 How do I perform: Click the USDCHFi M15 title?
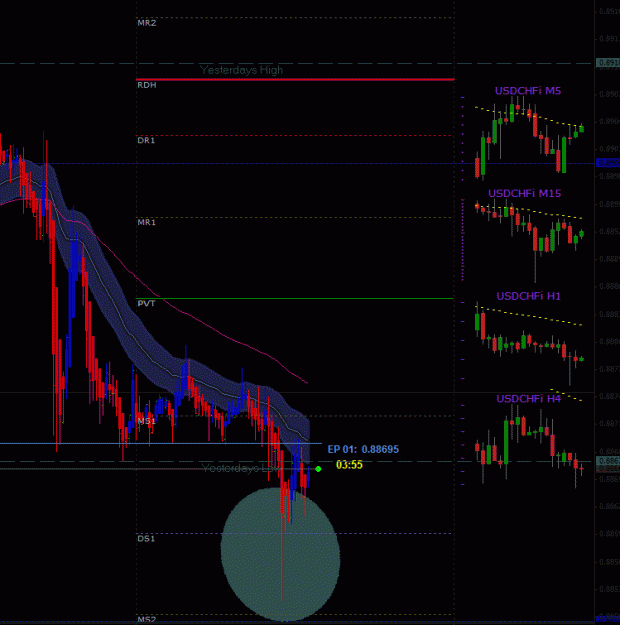[525, 193]
